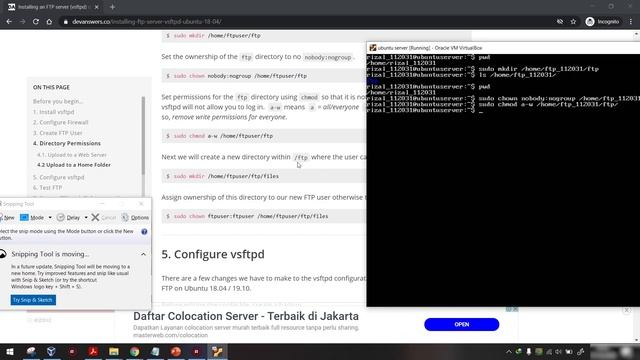Screen dimensions: 640x360
Task: Click the VirtualBox ubuntu server title bar
Action: [503, 48]
